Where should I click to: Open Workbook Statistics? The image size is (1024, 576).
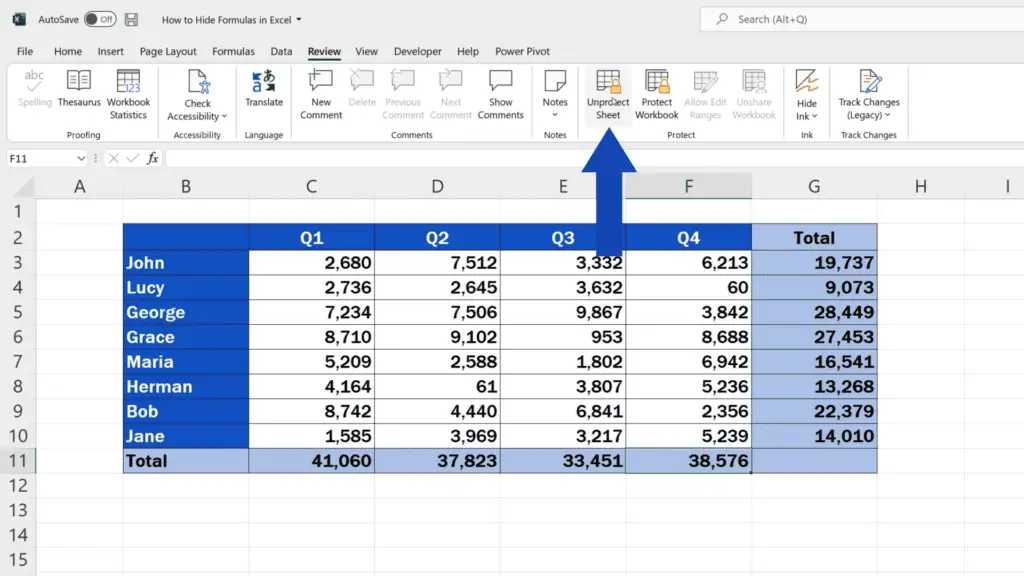[128, 95]
